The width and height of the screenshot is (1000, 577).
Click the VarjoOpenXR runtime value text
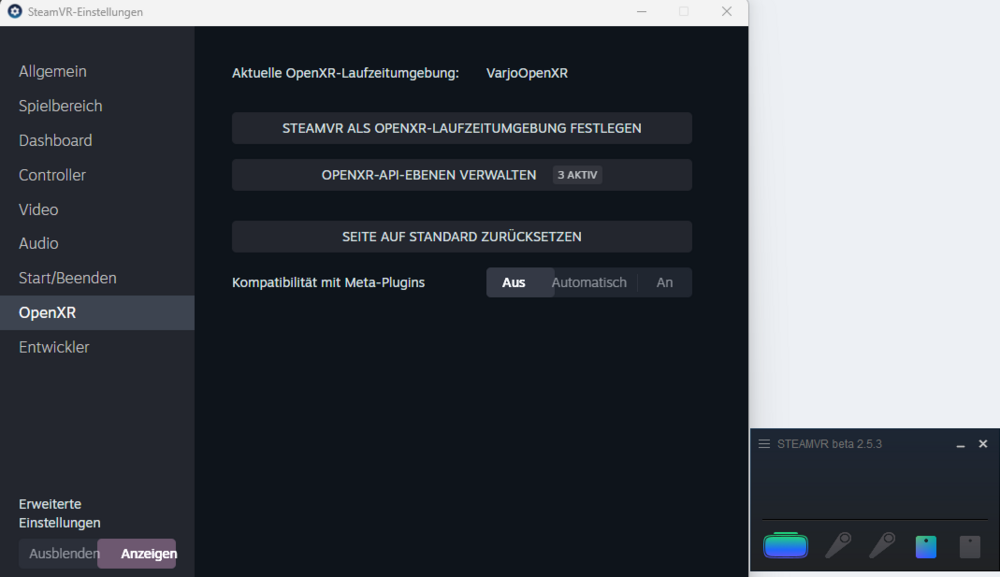[527, 73]
